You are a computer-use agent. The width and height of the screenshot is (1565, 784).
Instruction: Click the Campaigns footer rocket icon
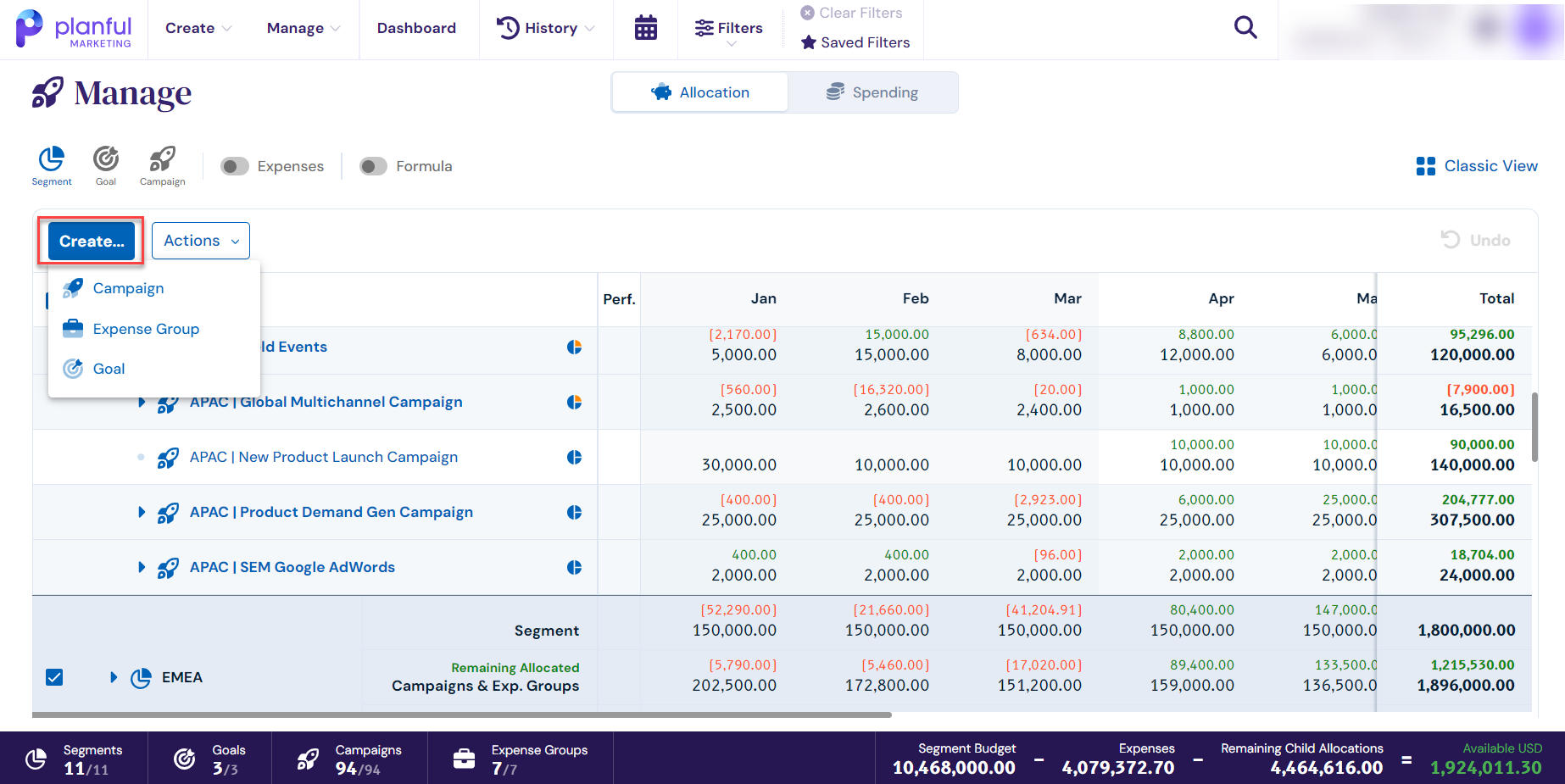click(308, 759)
